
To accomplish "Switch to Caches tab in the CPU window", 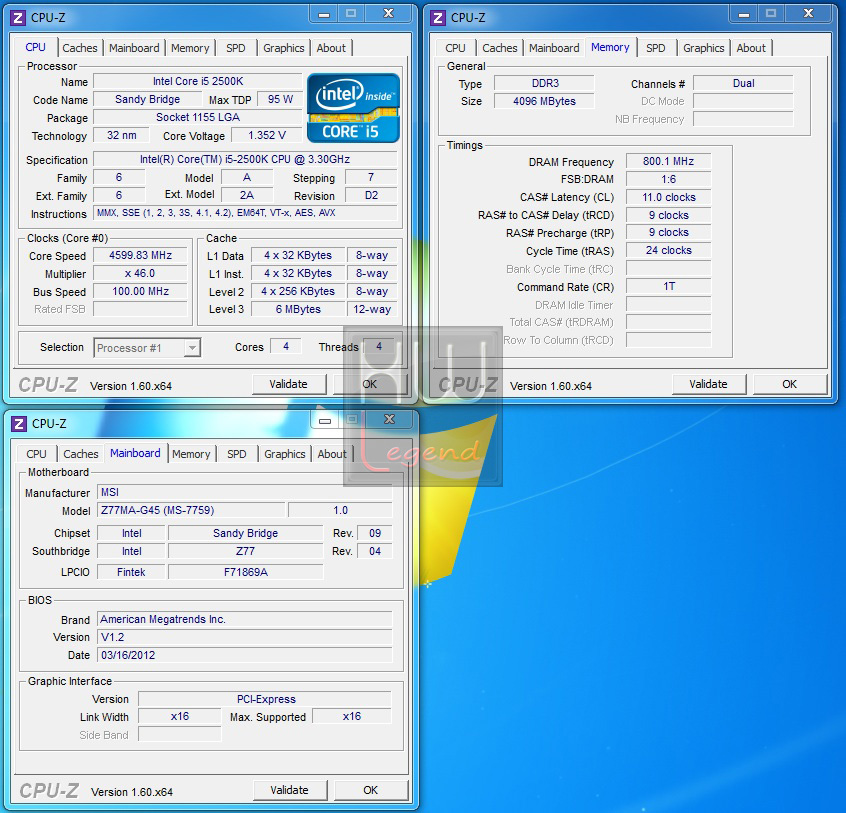I will coord(80,48).
